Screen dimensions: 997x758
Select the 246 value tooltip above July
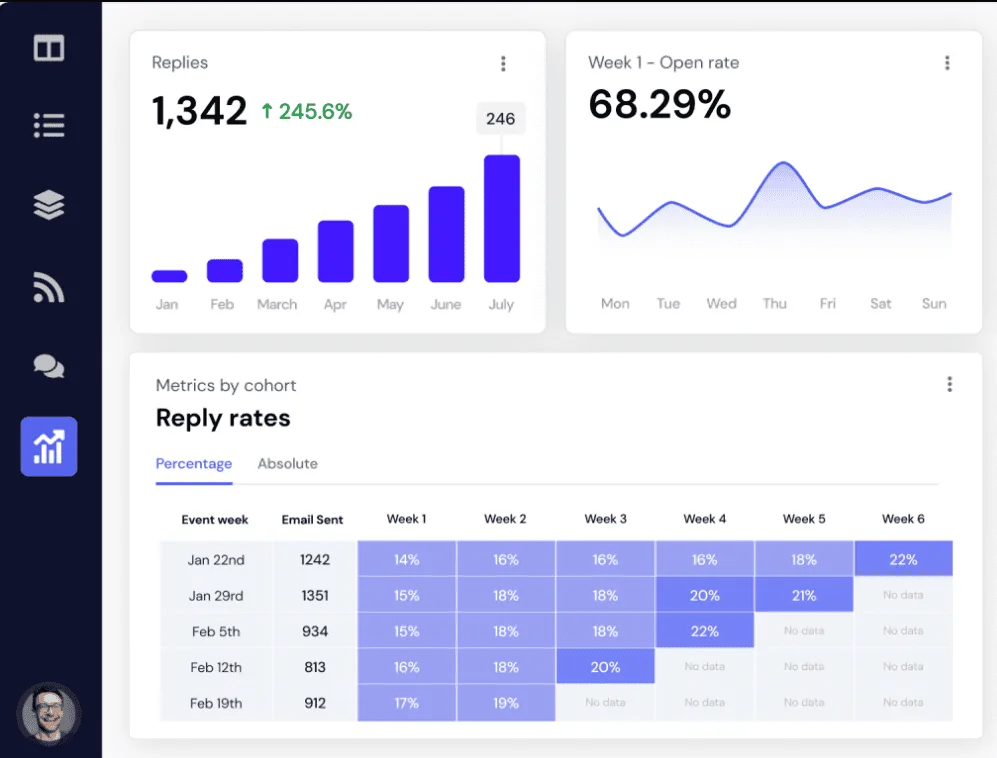point(500,118)
